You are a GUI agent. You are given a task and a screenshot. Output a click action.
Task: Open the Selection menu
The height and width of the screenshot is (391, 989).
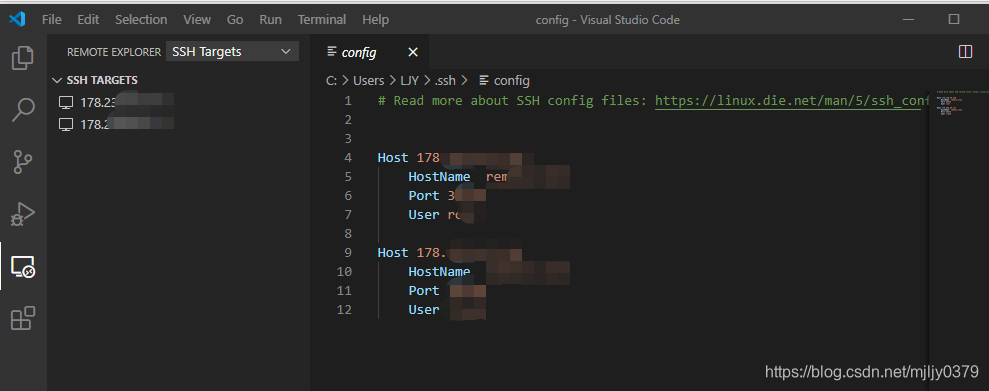click(x=141, y=20)
